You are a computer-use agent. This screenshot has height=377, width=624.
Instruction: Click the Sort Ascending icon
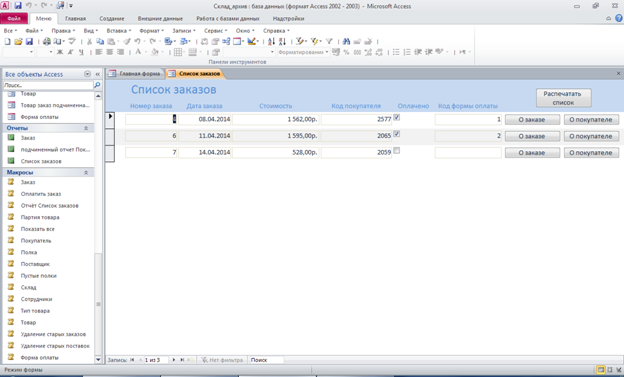pyautogui.click(x=271, y=41)
